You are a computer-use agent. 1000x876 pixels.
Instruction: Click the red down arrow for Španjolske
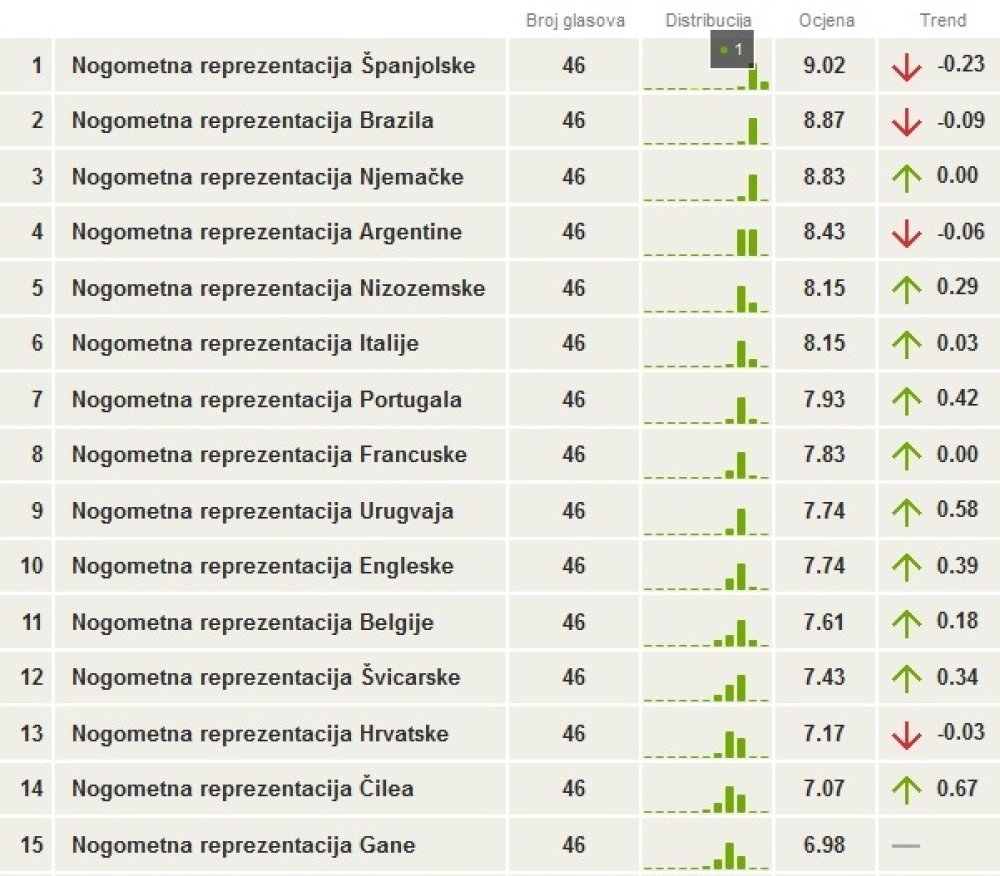pos(906,66)
